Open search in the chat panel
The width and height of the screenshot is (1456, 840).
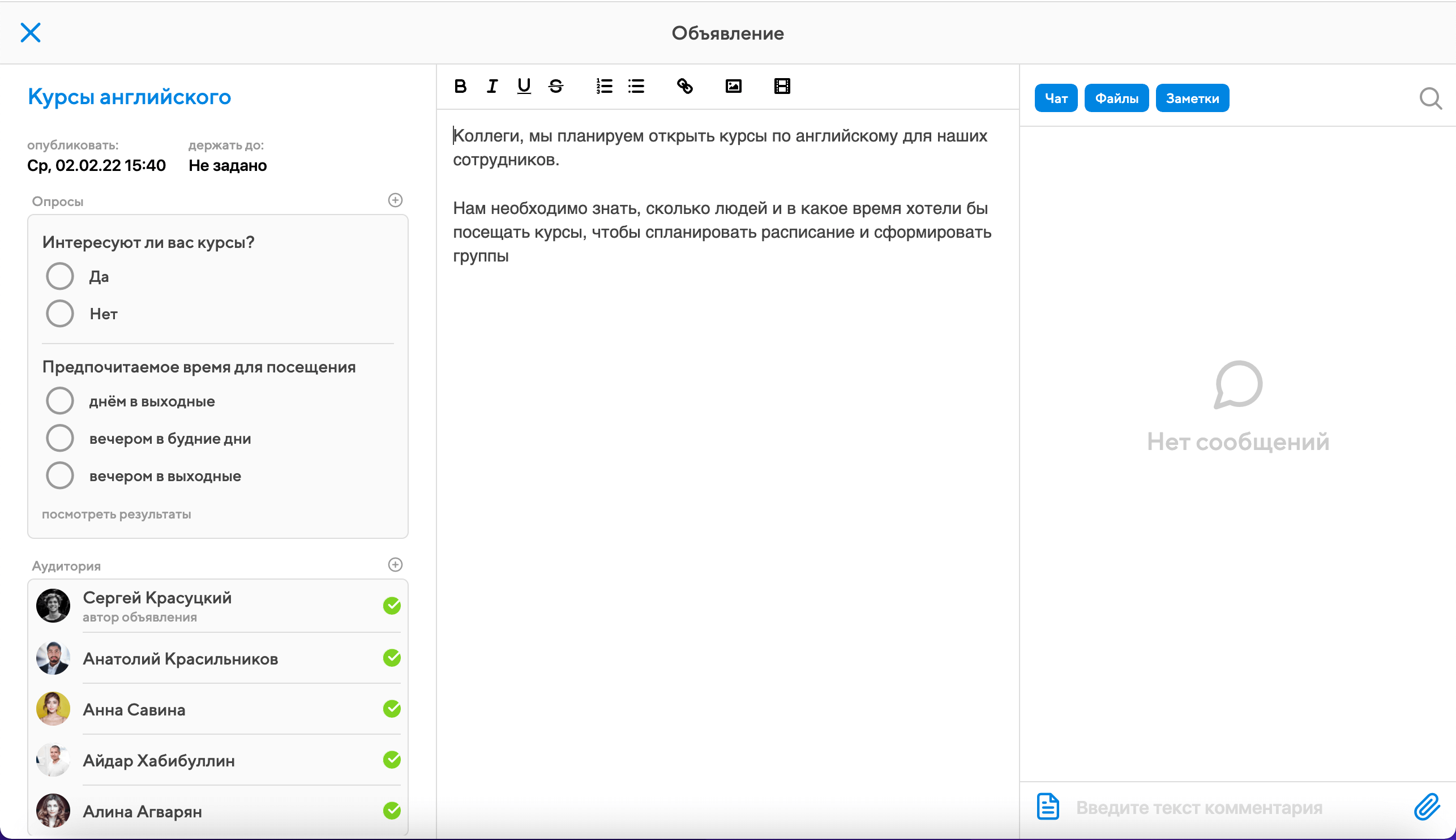(x=1430, y=98)
